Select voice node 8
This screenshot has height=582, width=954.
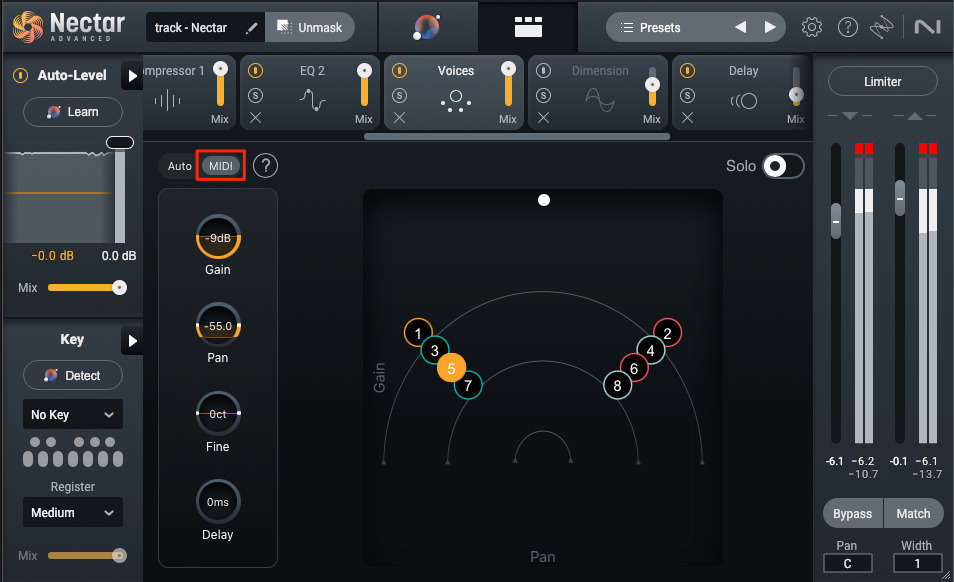(618, 386)
